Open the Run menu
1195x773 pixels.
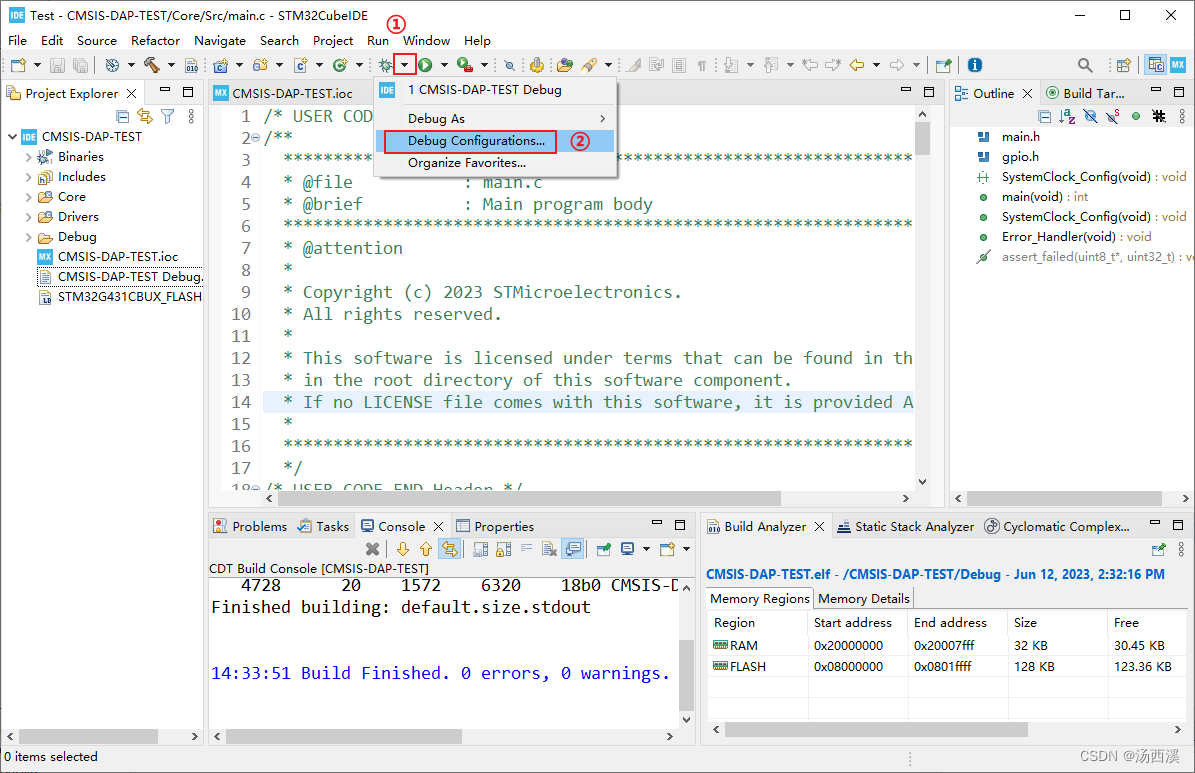[x=378, y=40]
